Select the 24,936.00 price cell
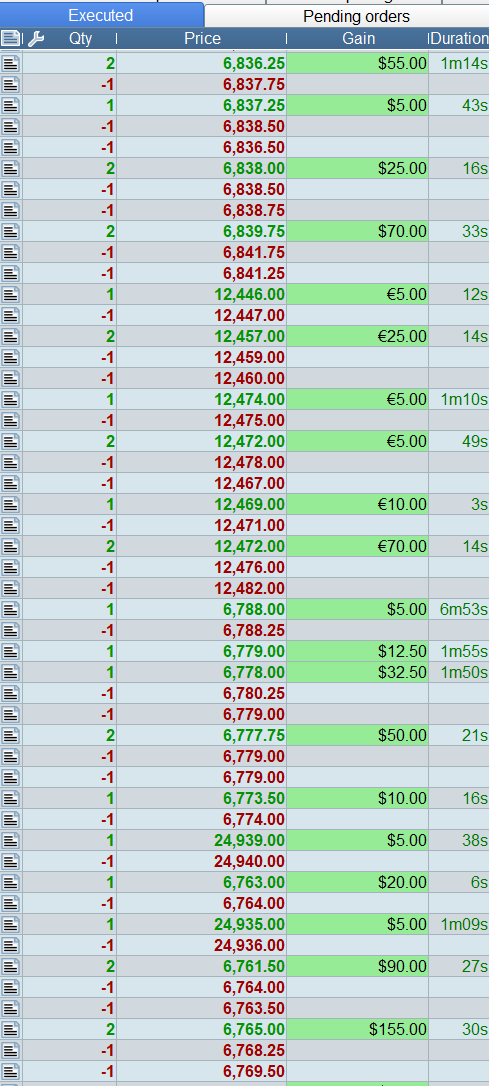The height and width of the screenshot is (1086, 489). point(202,945)
